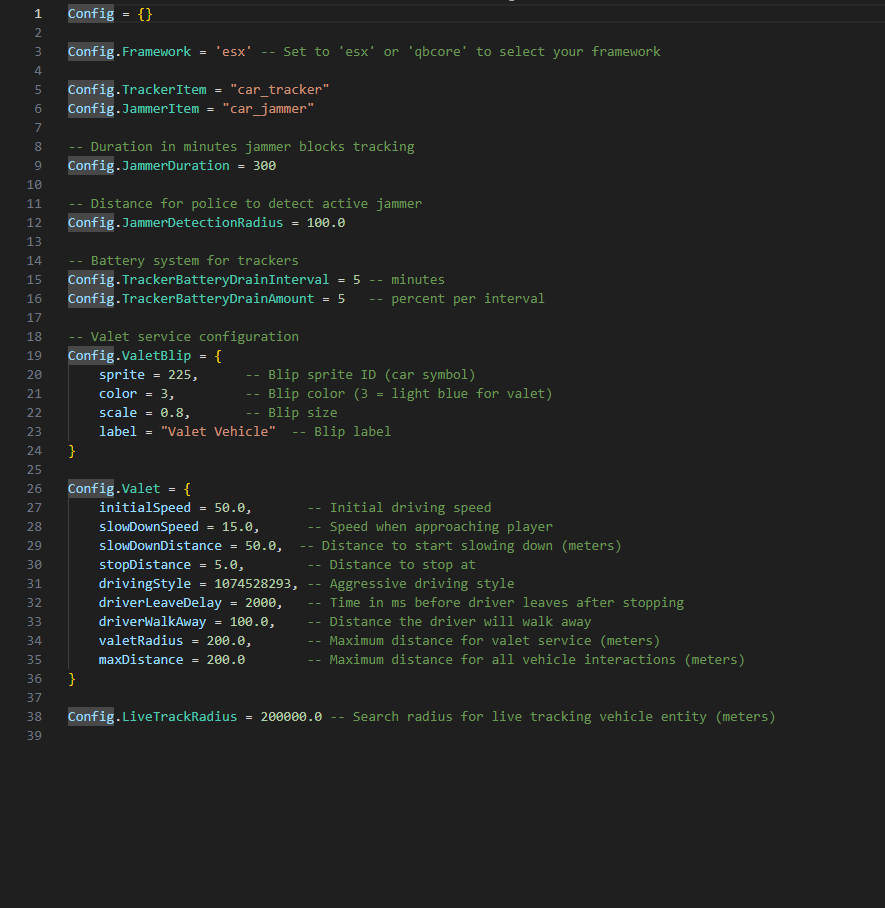Screen dimensions: 885x908
Task: Click the JammerDetectionRadius property name
Action: 202,223
